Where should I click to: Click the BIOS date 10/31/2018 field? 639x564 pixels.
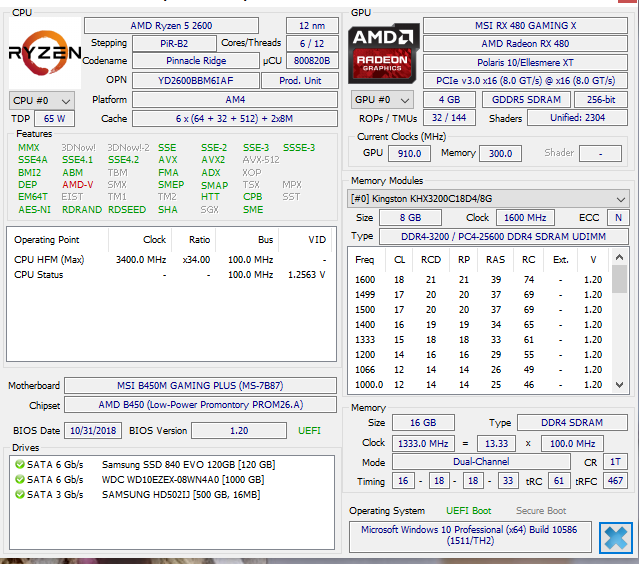pos(93,431)
